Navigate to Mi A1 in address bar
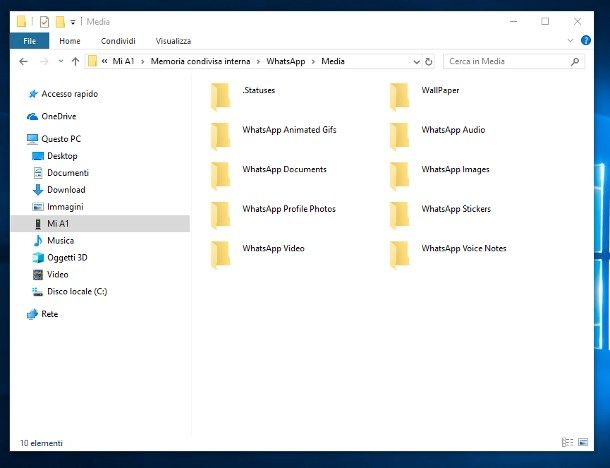Image resolution: width=610 pixels, height=468 pixels. pyautogui.click(x=123, y=61)
